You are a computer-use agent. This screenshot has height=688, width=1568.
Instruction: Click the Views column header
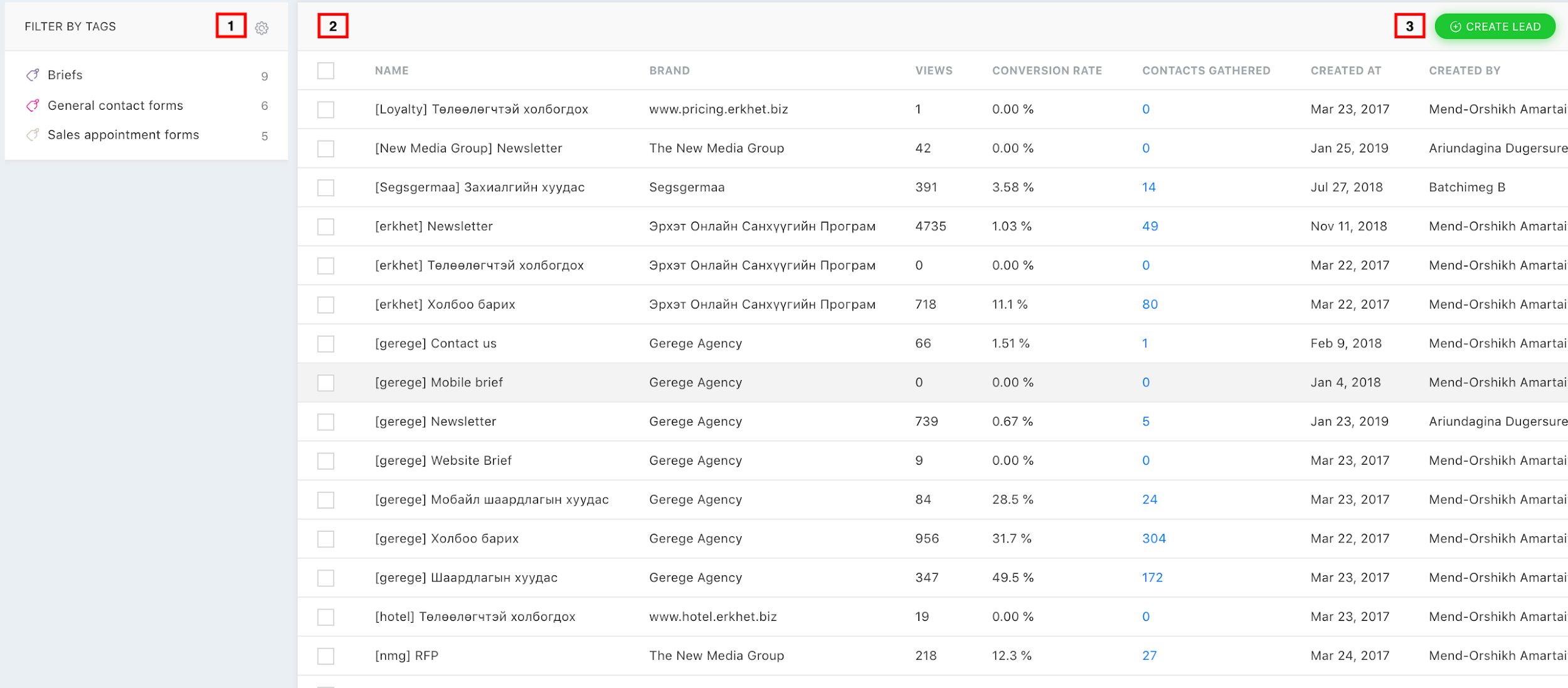tap(933, 71)
